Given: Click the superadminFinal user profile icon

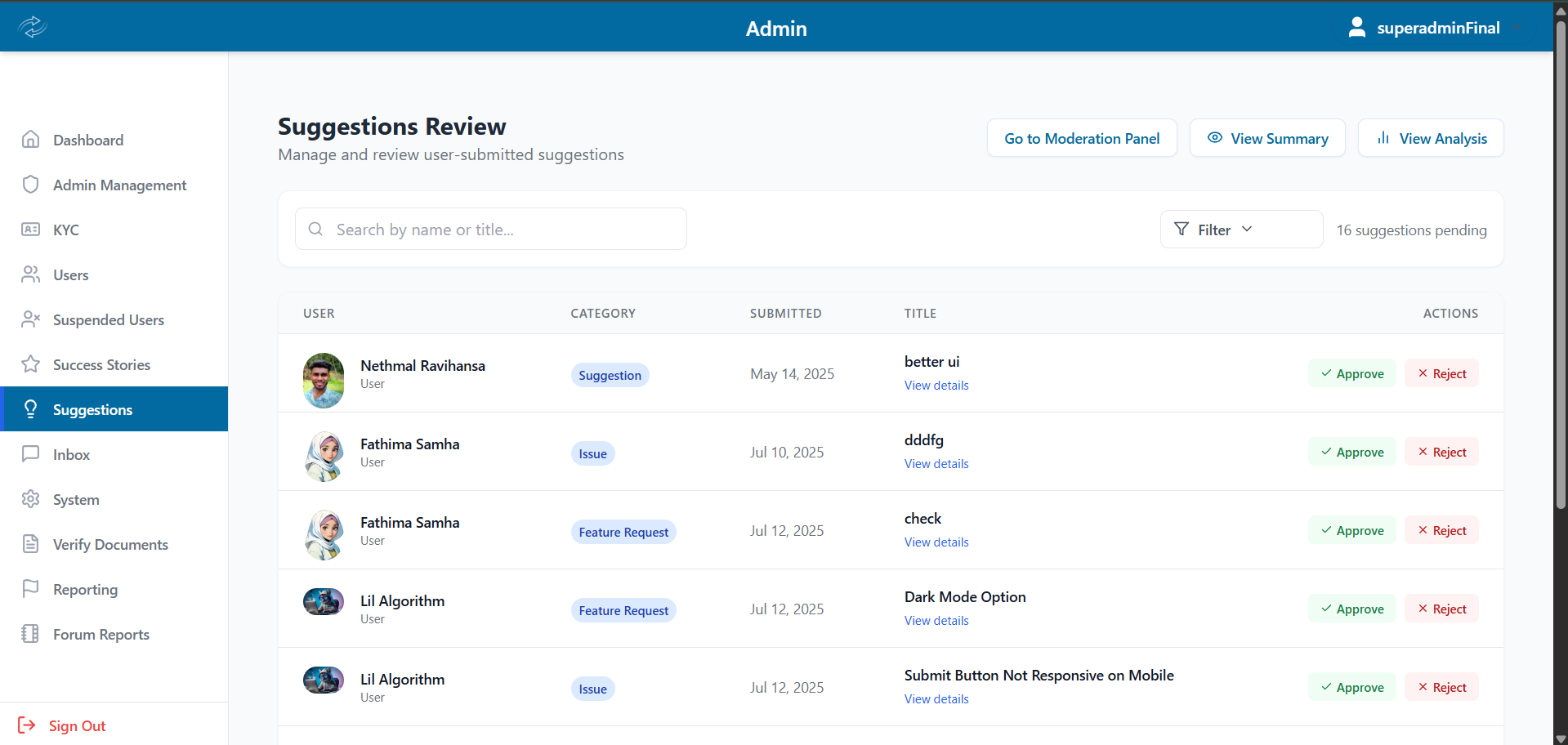Looking at the screenshot, I should pos(1356,28).
